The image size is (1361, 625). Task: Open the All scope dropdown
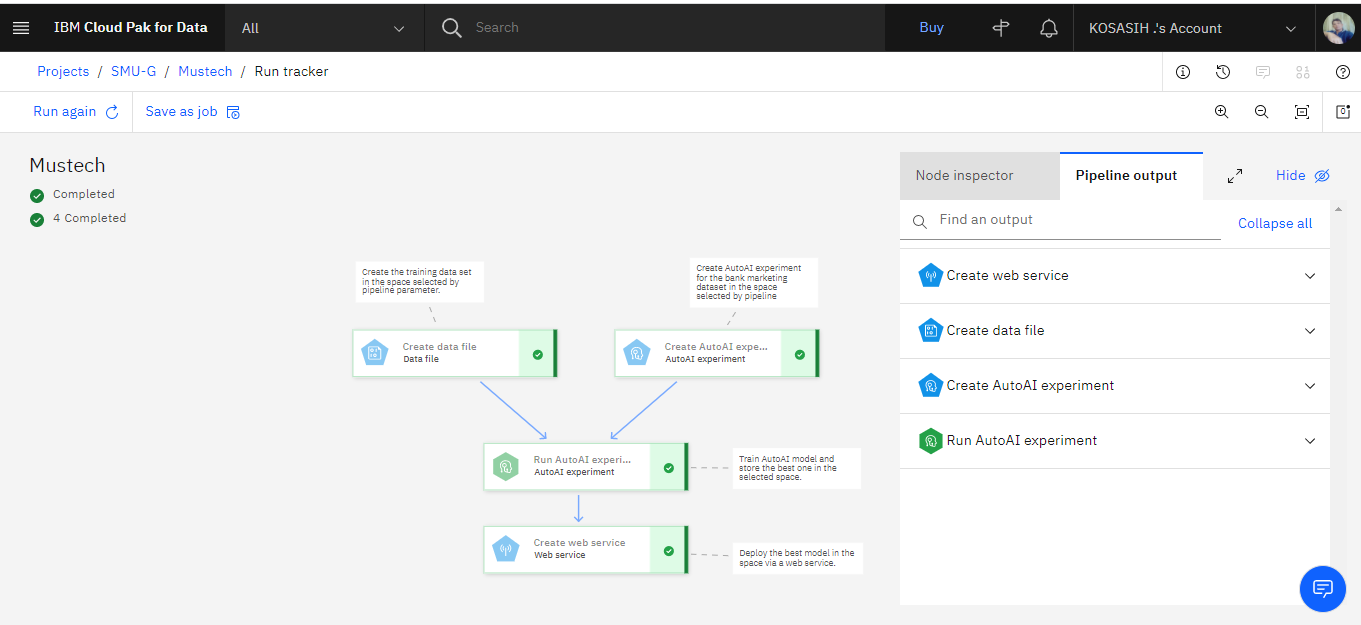(324, 28)
